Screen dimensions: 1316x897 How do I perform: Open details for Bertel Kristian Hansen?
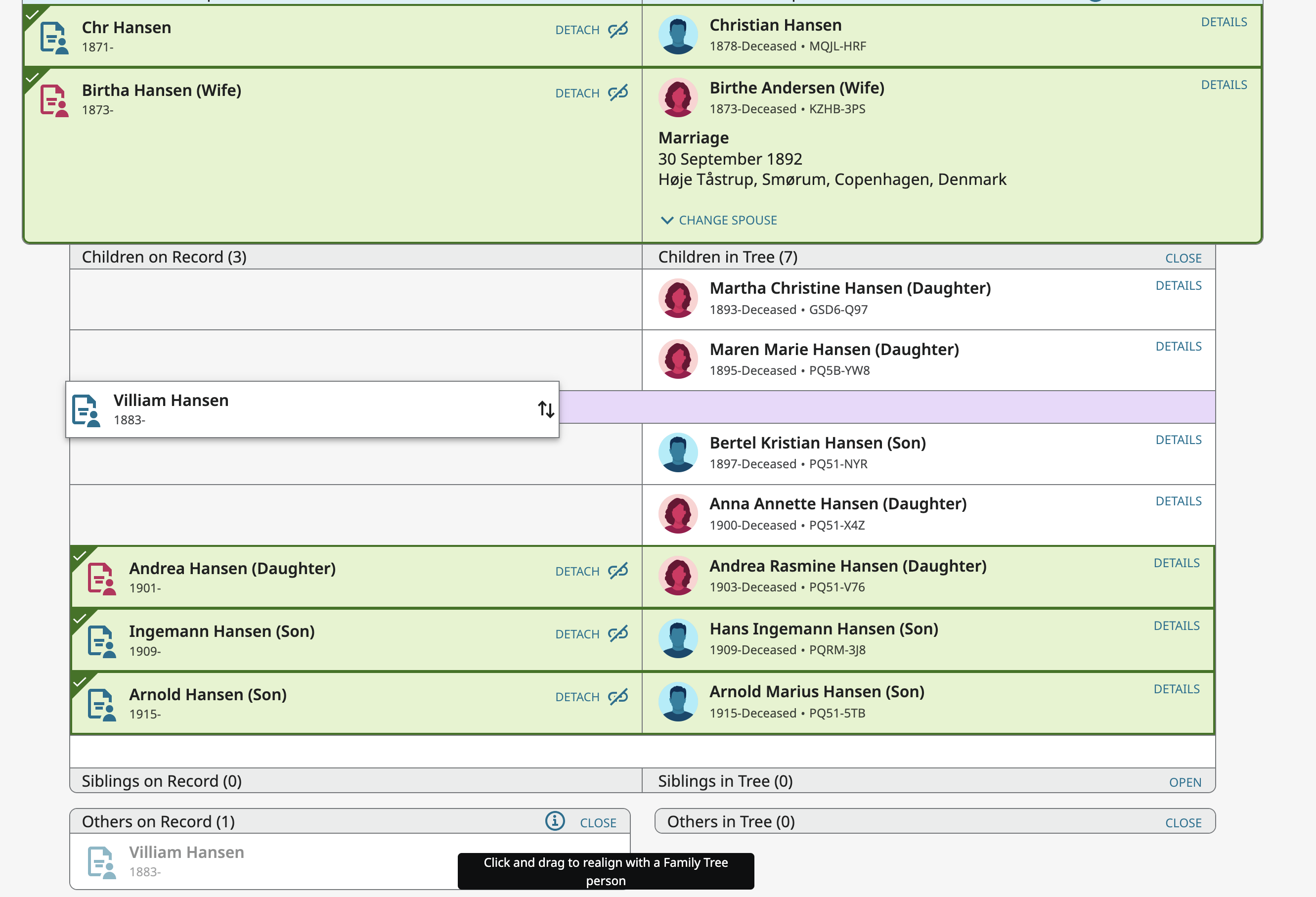coord(1179,440)
